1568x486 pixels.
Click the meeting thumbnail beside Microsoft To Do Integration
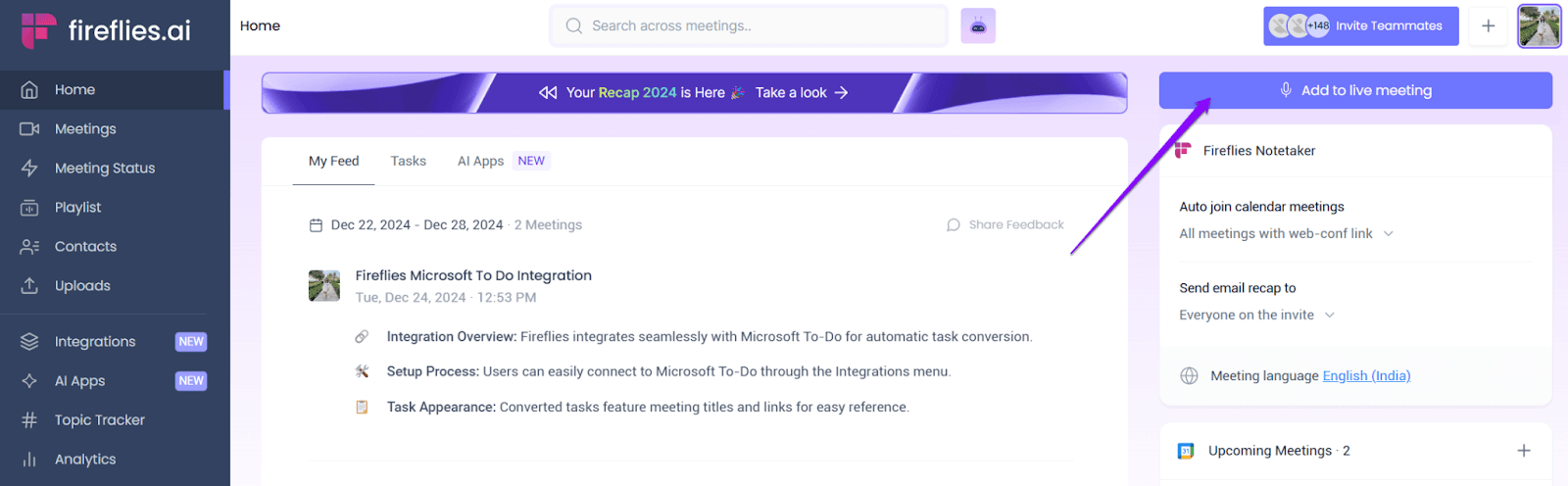pos(324,286)
